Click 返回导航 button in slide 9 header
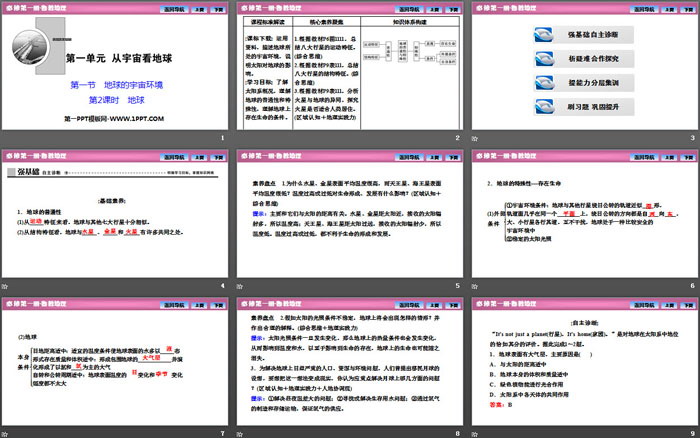Screen dimensions: 700x438 (x=645, y=305)
